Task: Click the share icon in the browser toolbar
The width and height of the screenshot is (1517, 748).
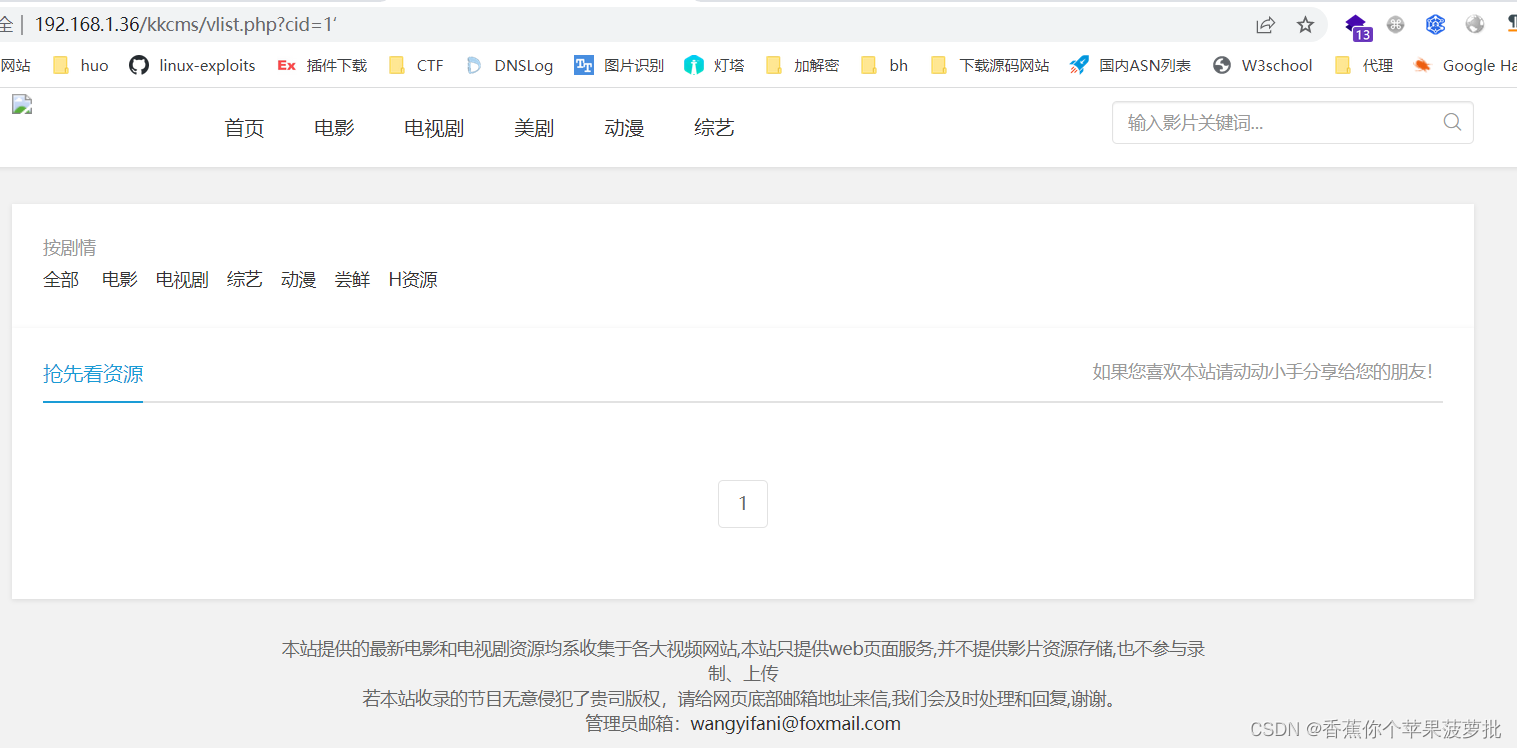Action: tap(1266, 24)
